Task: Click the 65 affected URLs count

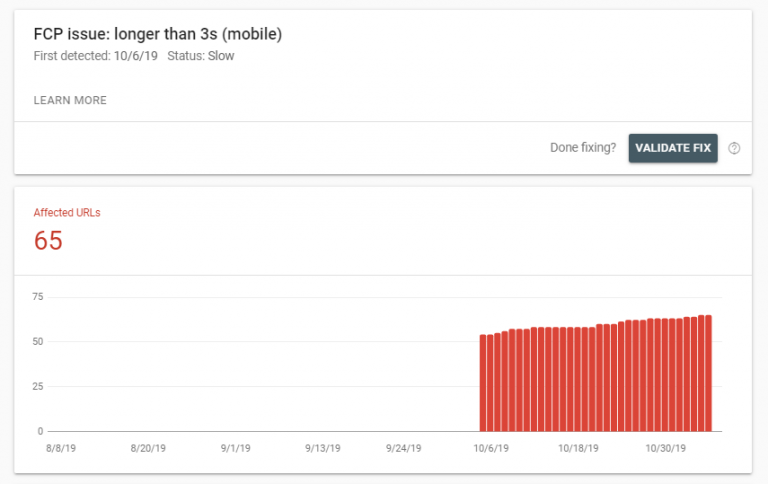Action: (48, 241)
